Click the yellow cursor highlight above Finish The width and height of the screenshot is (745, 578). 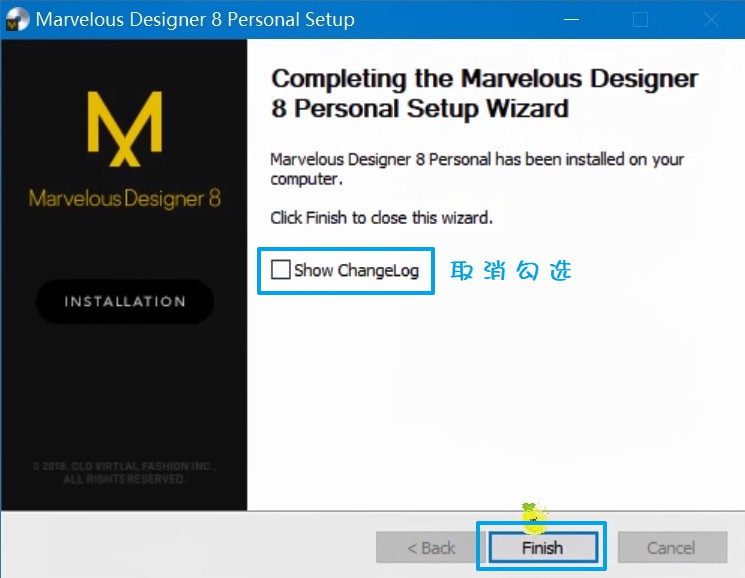(x=535, y=518)
